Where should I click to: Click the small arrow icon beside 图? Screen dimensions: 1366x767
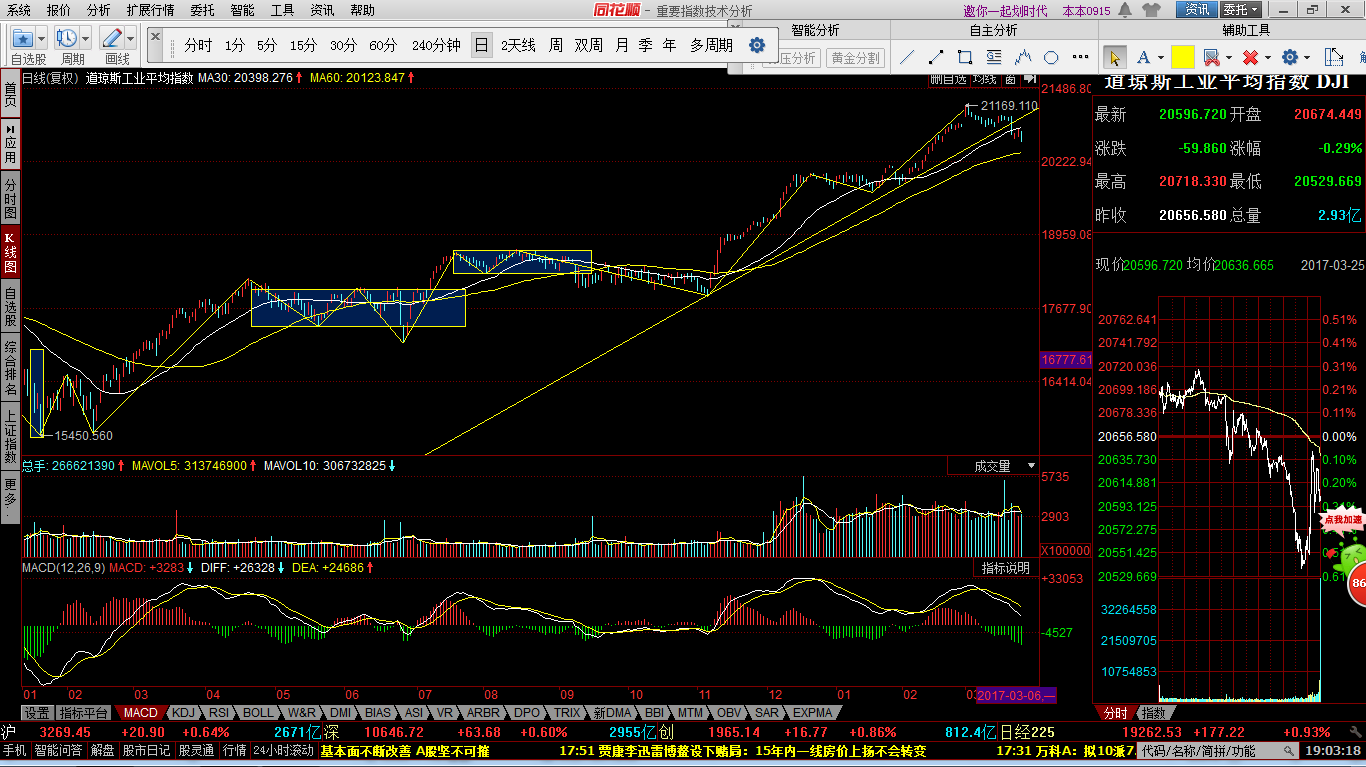click(x=1028, y=78)
